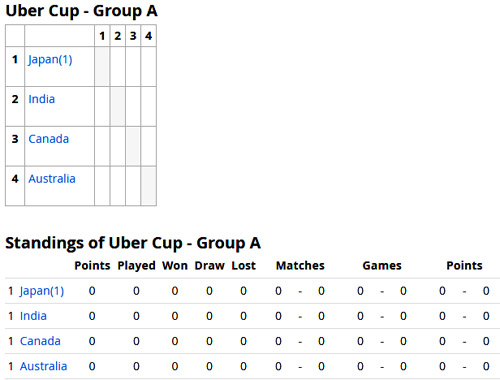Screen dimensions: 500x380
Task: Open Canada link in standings table
Action: pos(40,341)
